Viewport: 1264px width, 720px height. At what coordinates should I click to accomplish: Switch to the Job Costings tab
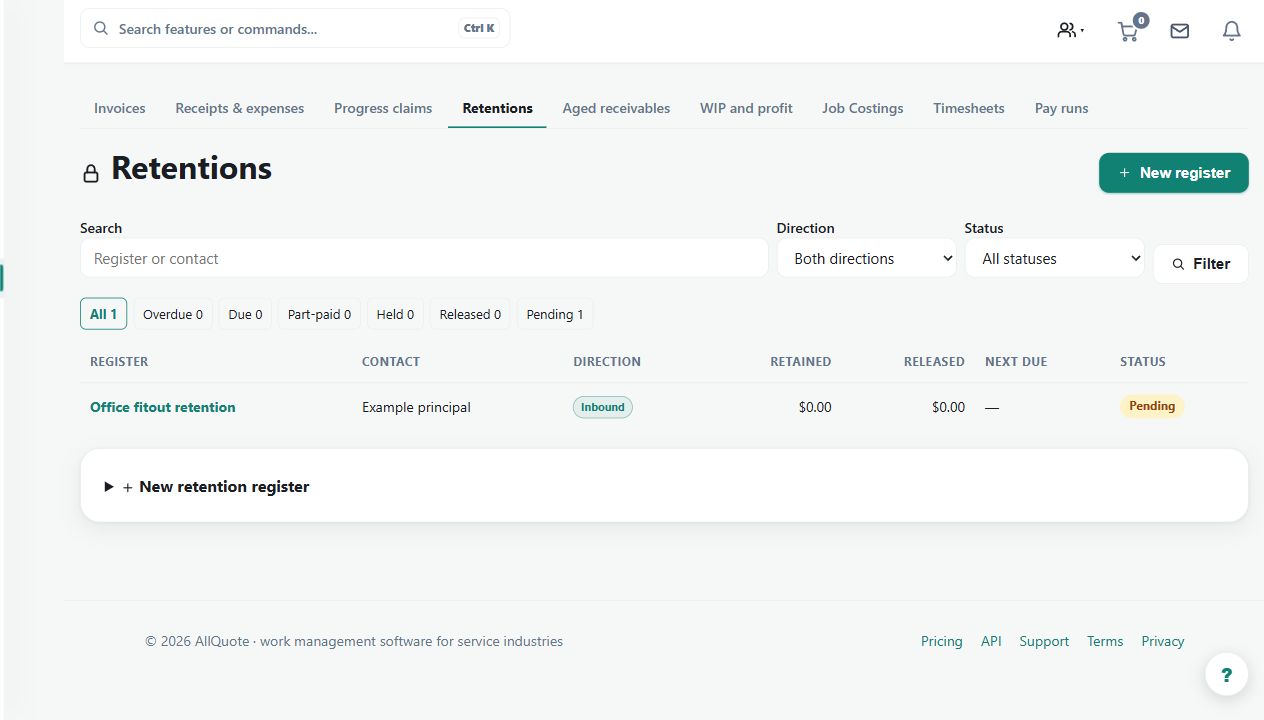coord(863,108)
